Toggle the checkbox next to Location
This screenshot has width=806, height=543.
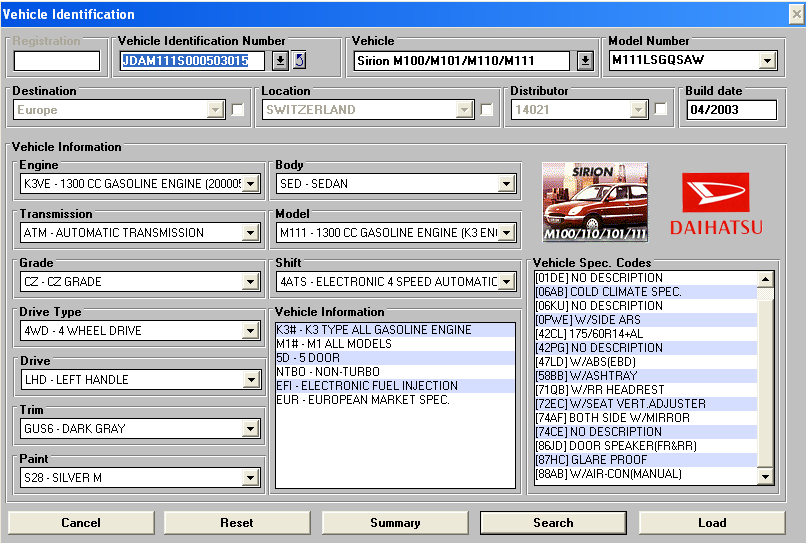coord(487,110)
